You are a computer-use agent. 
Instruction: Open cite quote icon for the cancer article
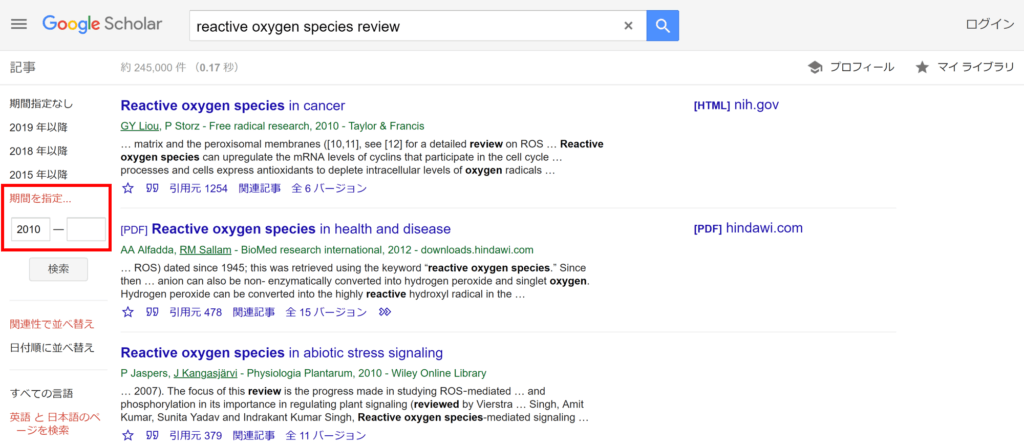click(x=152, y=189)
